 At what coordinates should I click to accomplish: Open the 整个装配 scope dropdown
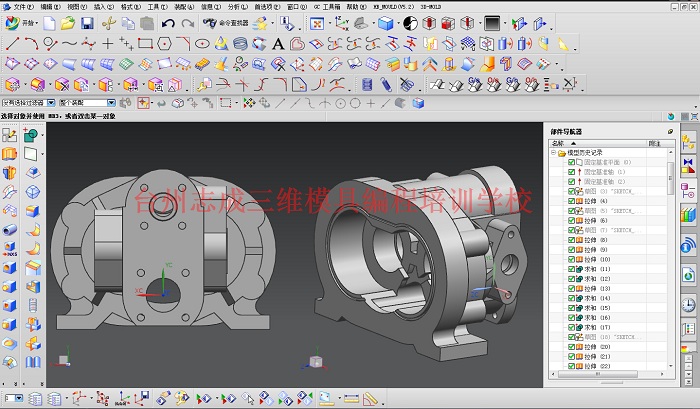coord(111,103)
